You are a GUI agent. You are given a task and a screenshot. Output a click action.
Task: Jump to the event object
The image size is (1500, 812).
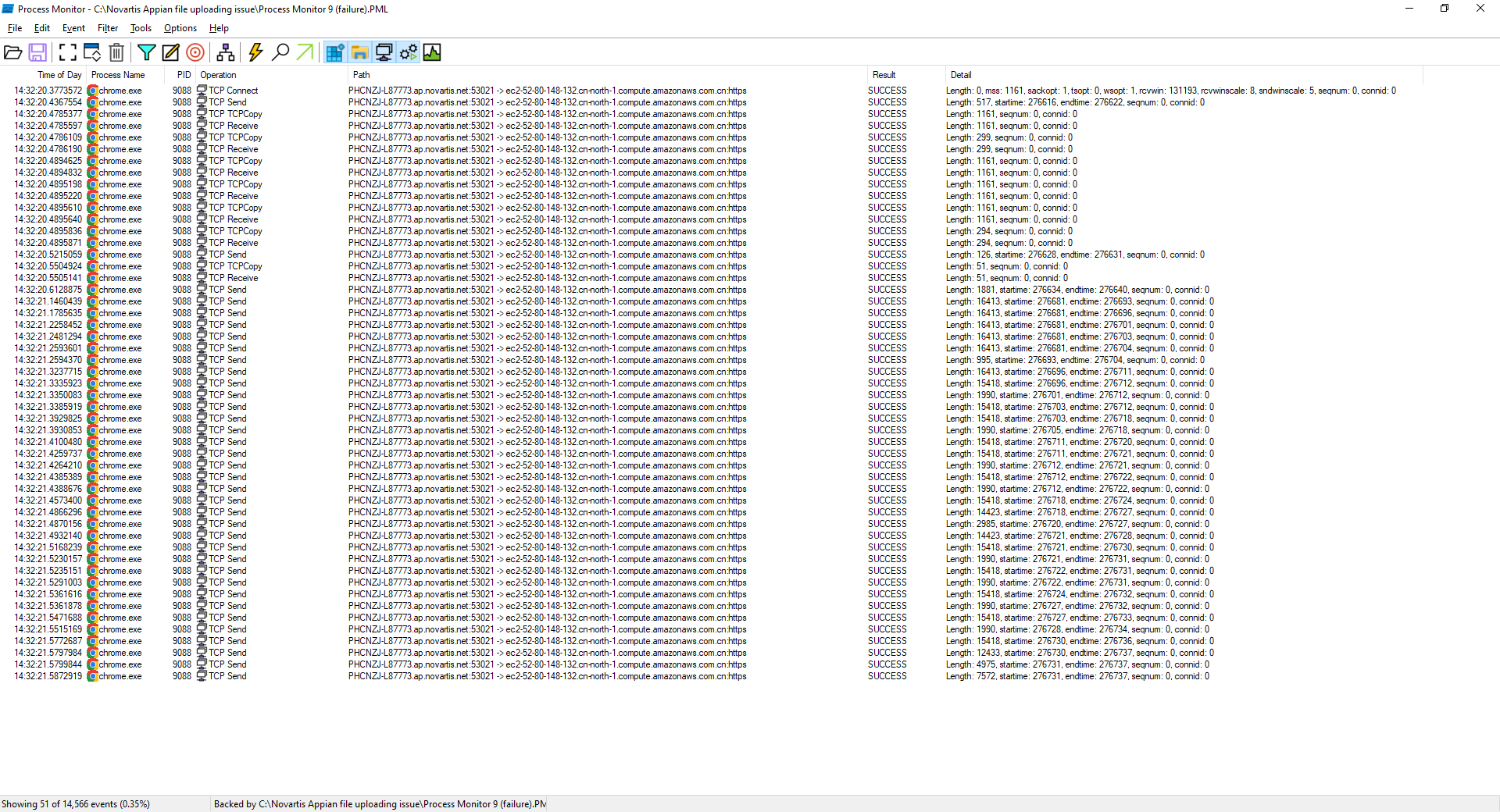click(304, 52)
